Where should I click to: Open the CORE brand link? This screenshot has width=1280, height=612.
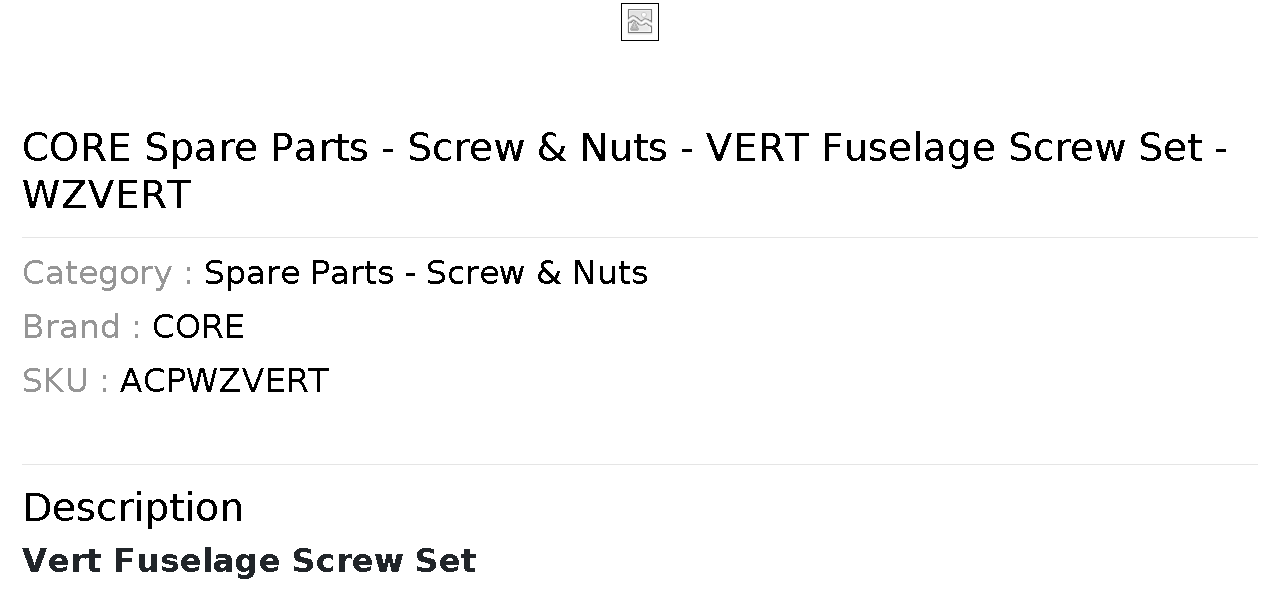(x=198, y=327)
